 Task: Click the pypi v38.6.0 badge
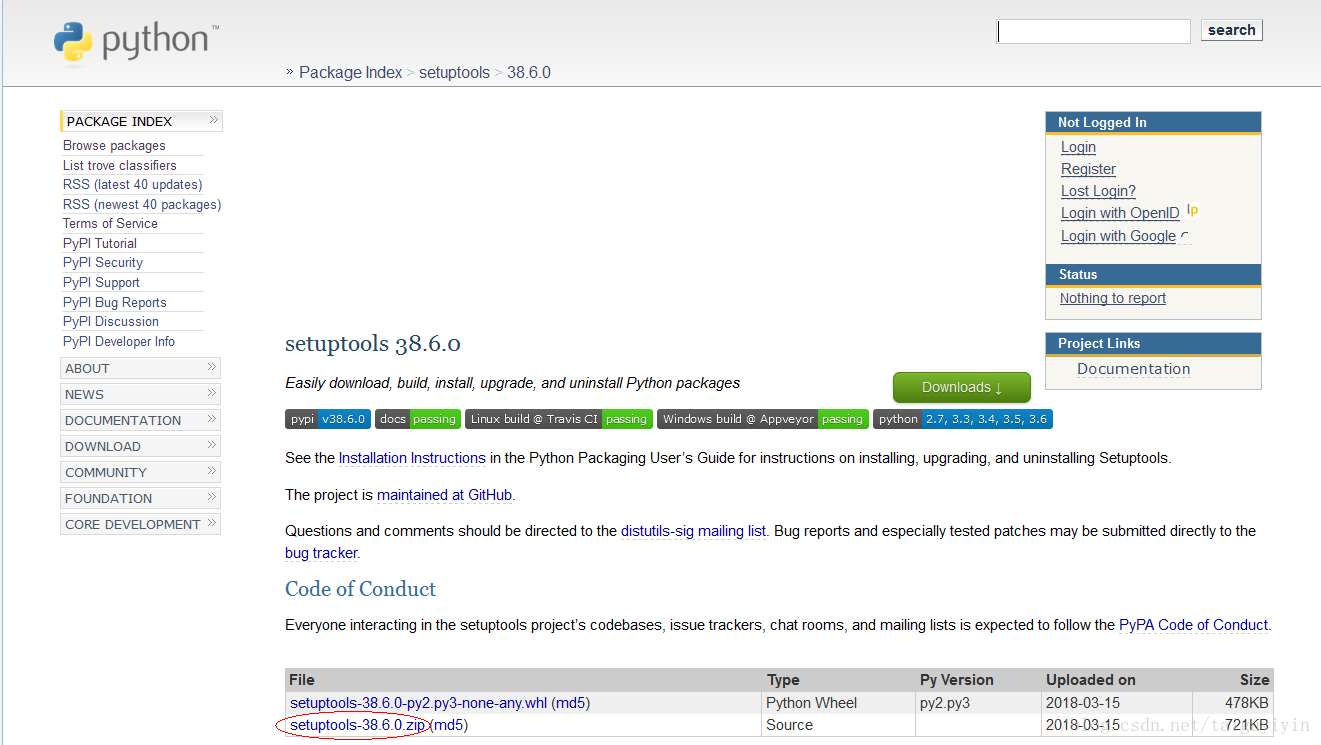point(328,419)
